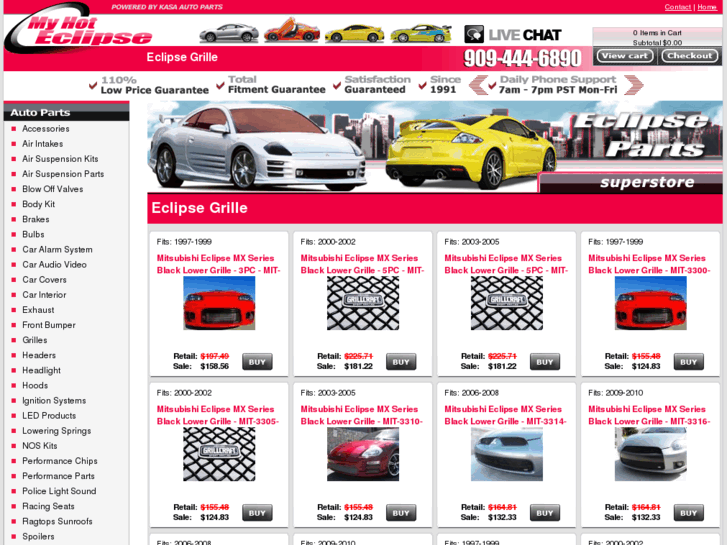Click red Eclipse thumbnail of 3PC grille
This screenshot has width=727, height=545.
tap(219, 303)
